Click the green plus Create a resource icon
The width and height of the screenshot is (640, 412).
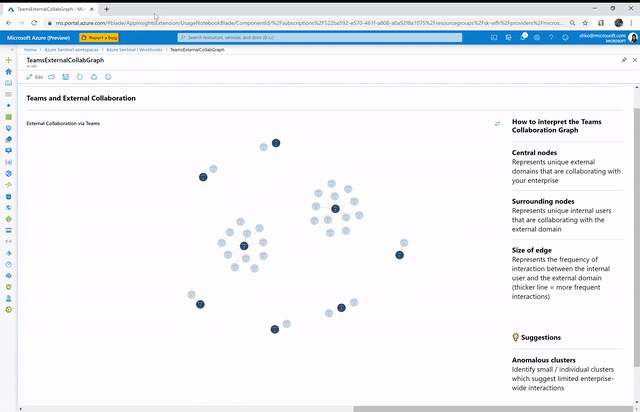pos(8,60)
